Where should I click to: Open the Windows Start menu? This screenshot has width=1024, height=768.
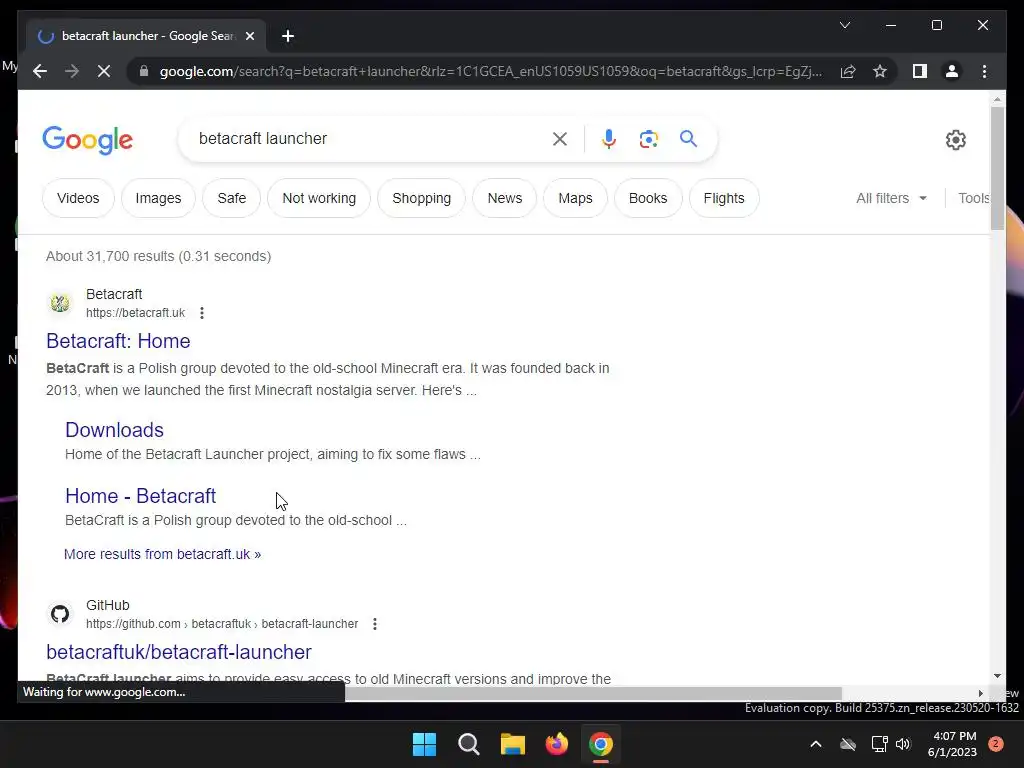(x=424, y=744)
